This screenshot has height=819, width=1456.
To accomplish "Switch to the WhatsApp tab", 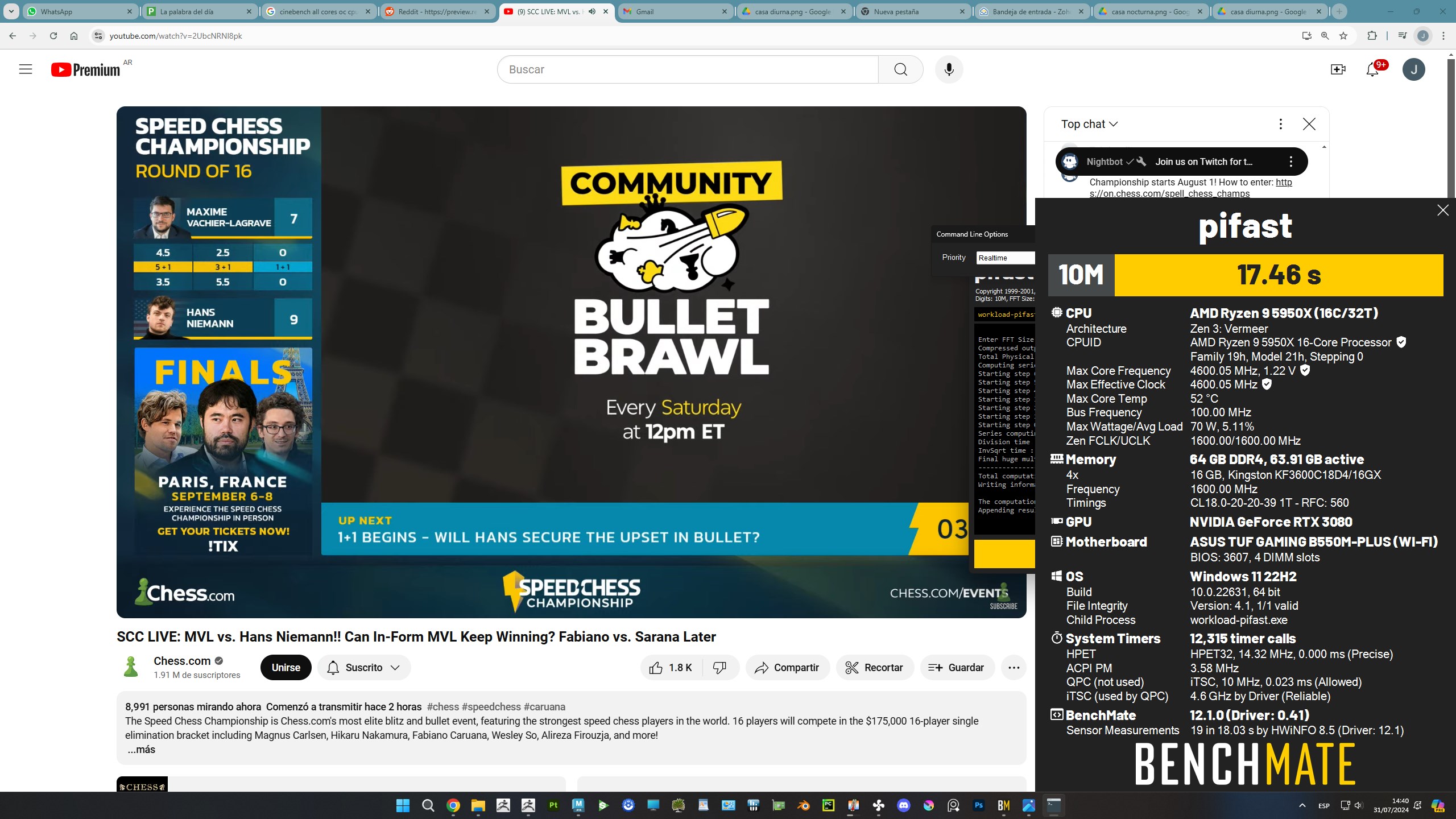I will (x=80, y=11).
